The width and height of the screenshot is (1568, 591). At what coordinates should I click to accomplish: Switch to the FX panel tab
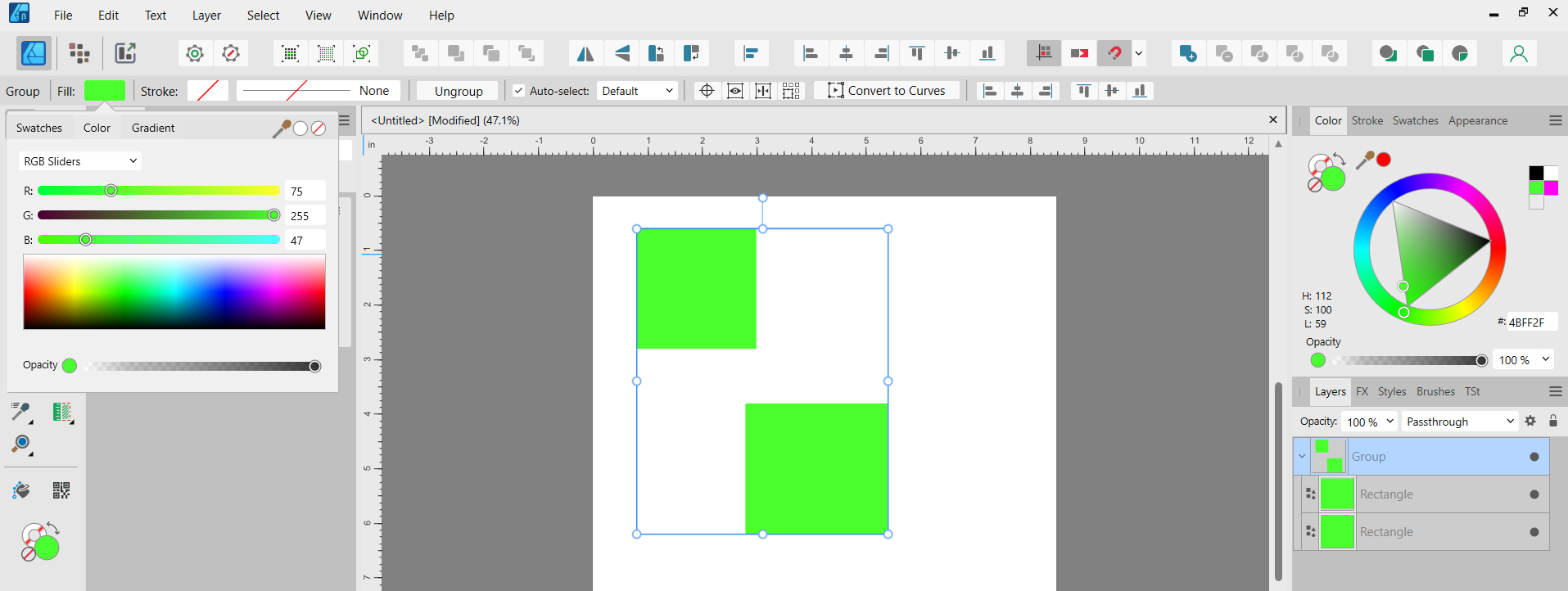pyautogui.click(x=1362, y=391)
